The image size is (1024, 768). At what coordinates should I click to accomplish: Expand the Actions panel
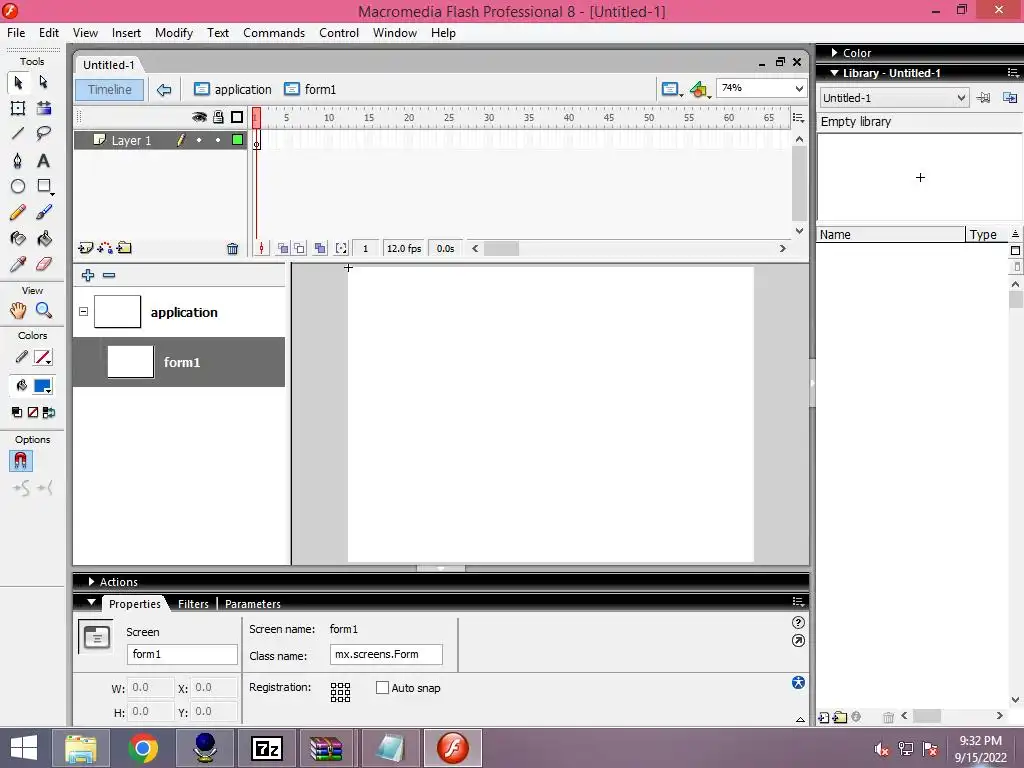tap(91, 582)
